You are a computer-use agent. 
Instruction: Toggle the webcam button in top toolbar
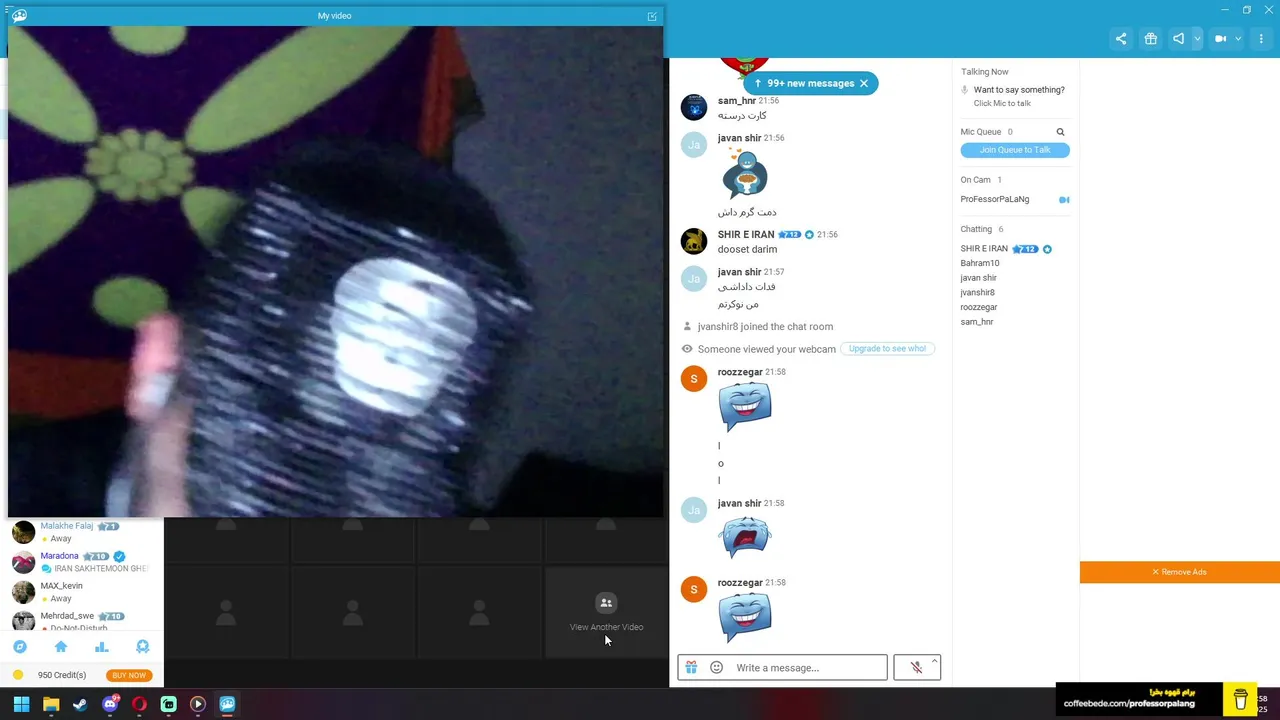1221,39
